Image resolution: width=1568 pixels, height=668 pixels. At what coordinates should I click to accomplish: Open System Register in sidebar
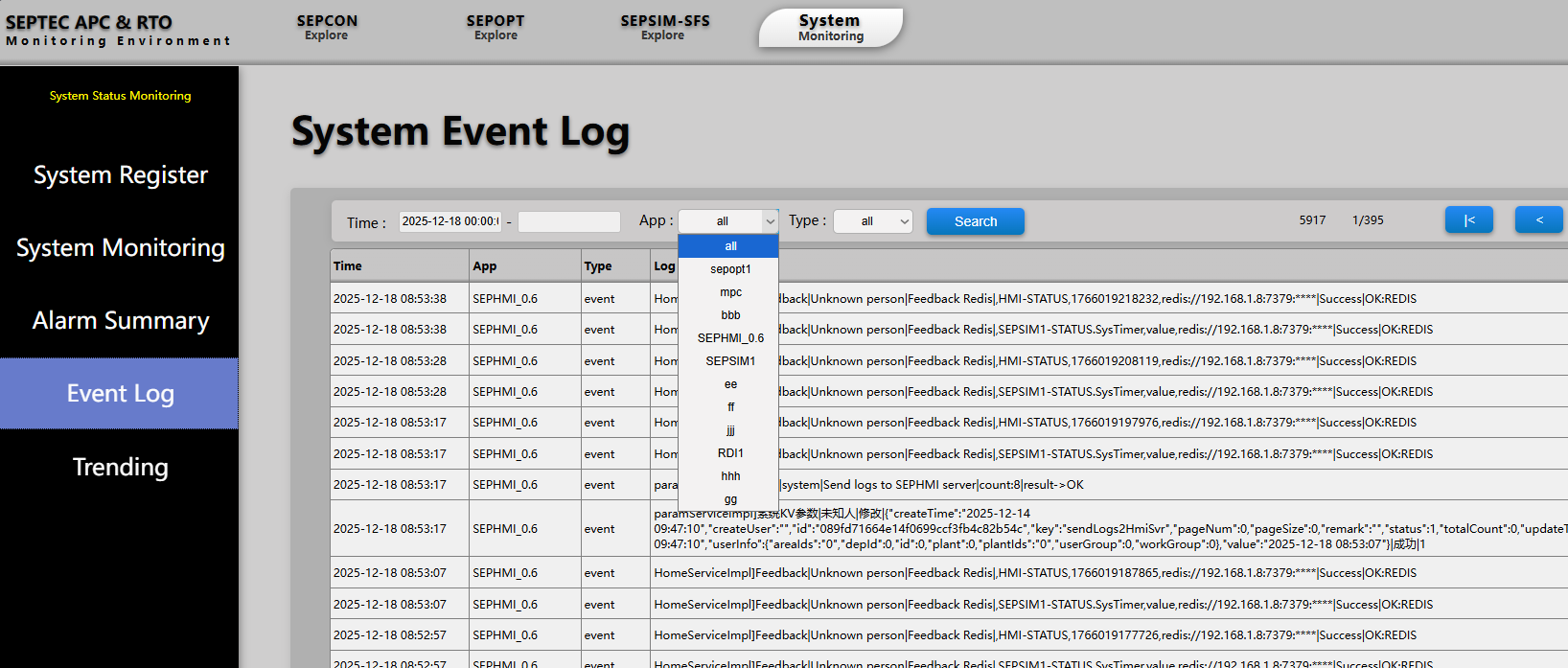point(120,175)
